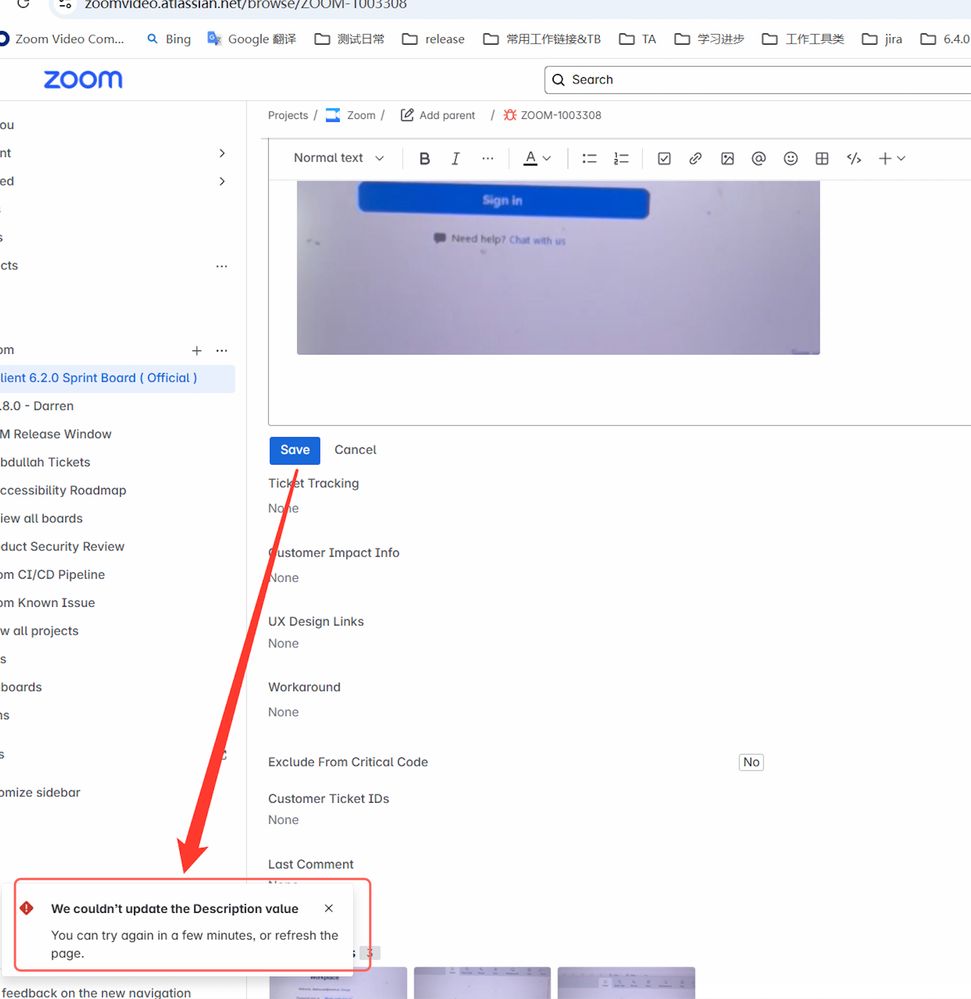Add a board with sidebar plus icon

click(196, 350)
